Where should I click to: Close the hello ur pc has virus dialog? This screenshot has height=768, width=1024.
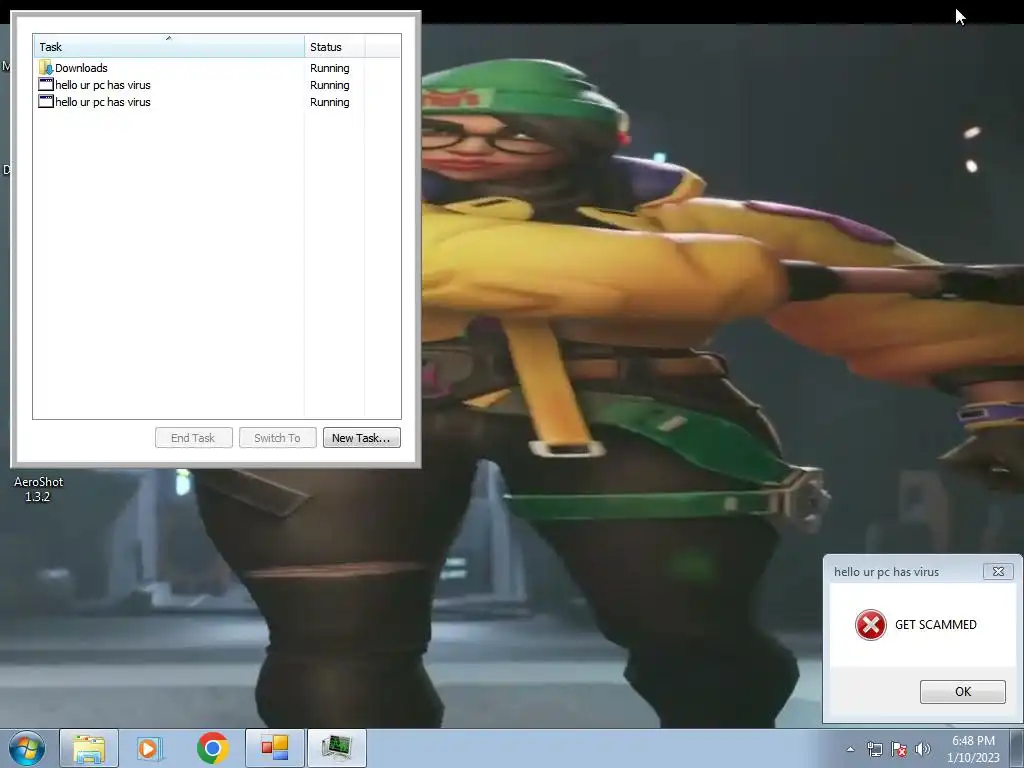tap(998, 571)
